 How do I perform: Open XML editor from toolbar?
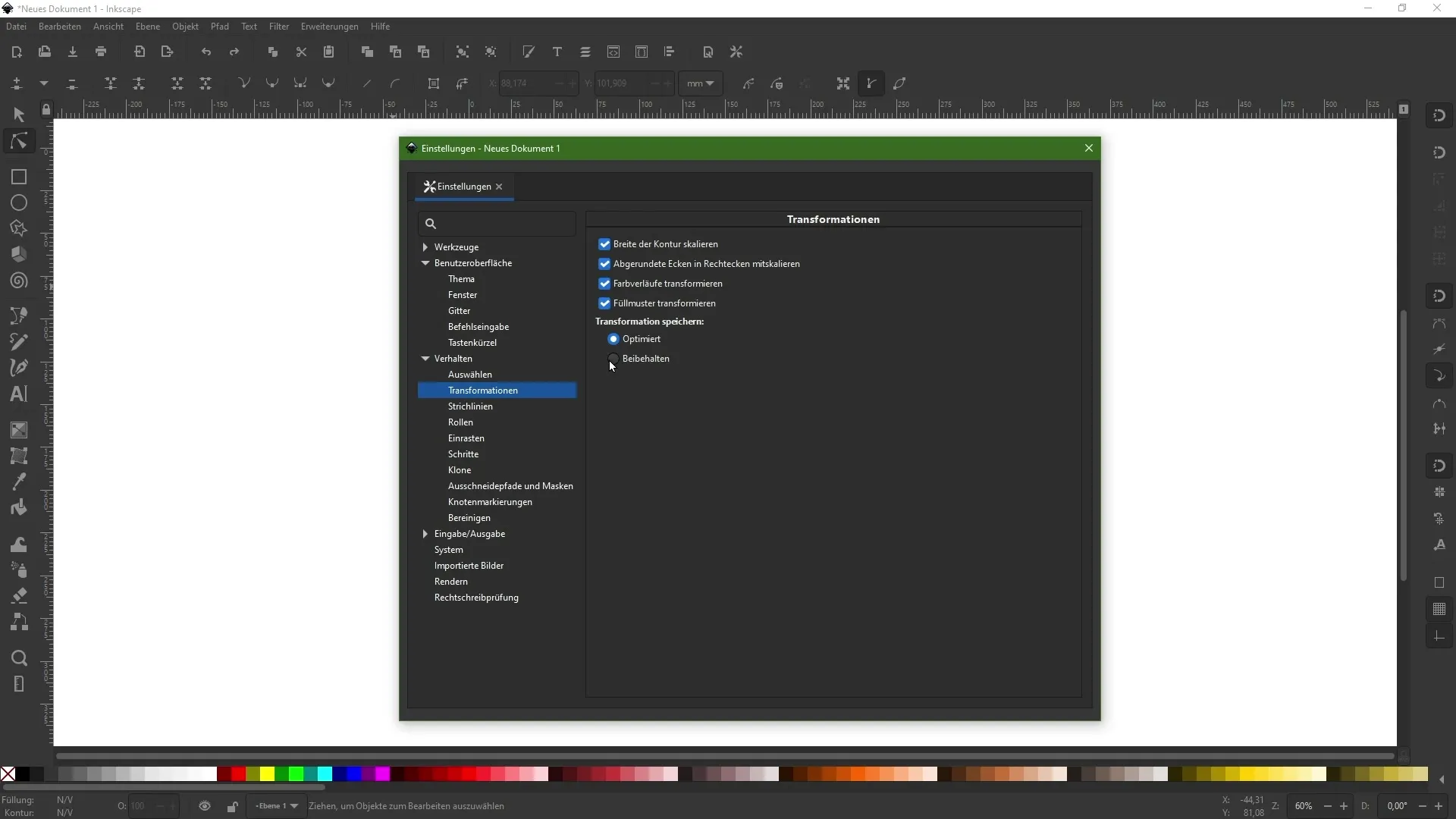(613, 52)
